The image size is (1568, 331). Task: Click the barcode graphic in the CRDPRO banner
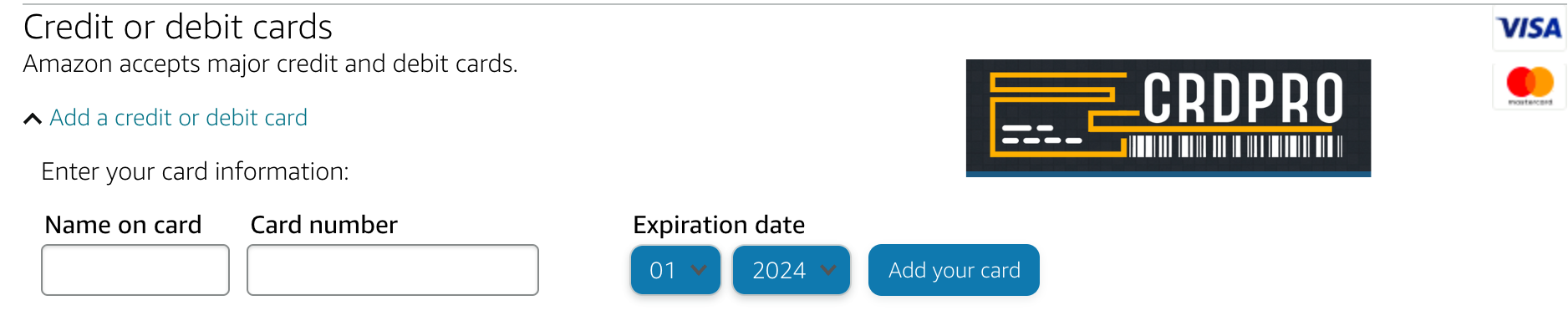click(x=1236, y=147)
